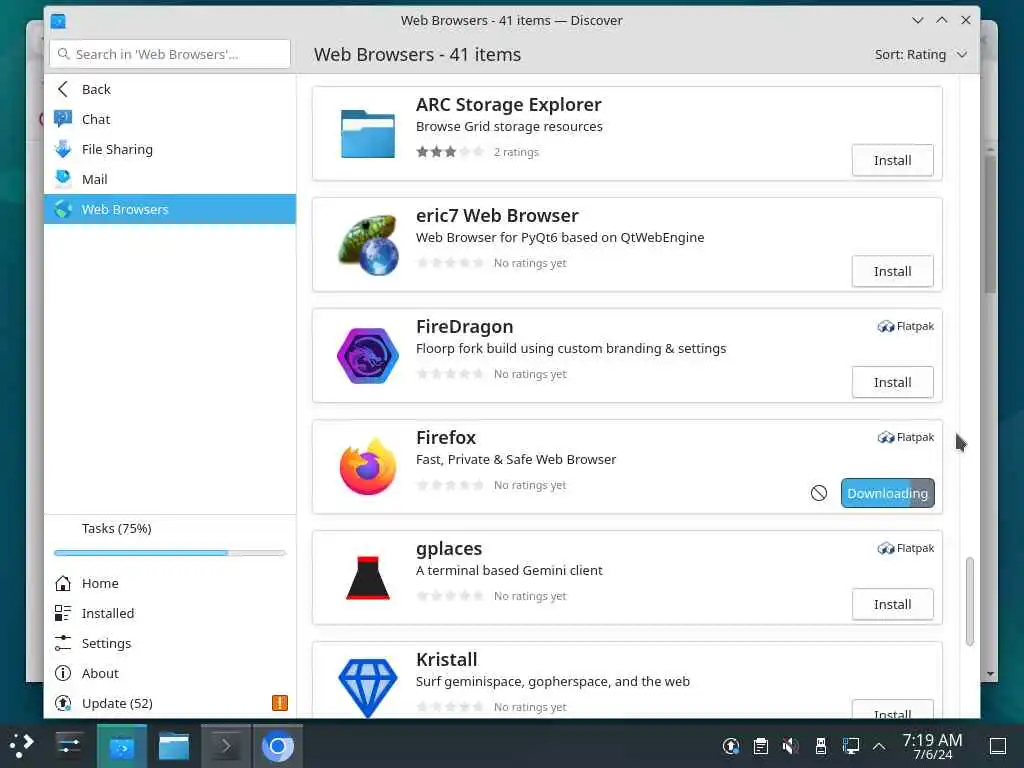Install ARC Storage Explorer
This screenshot has height=768, width=1024.
(x=892, y=160)
